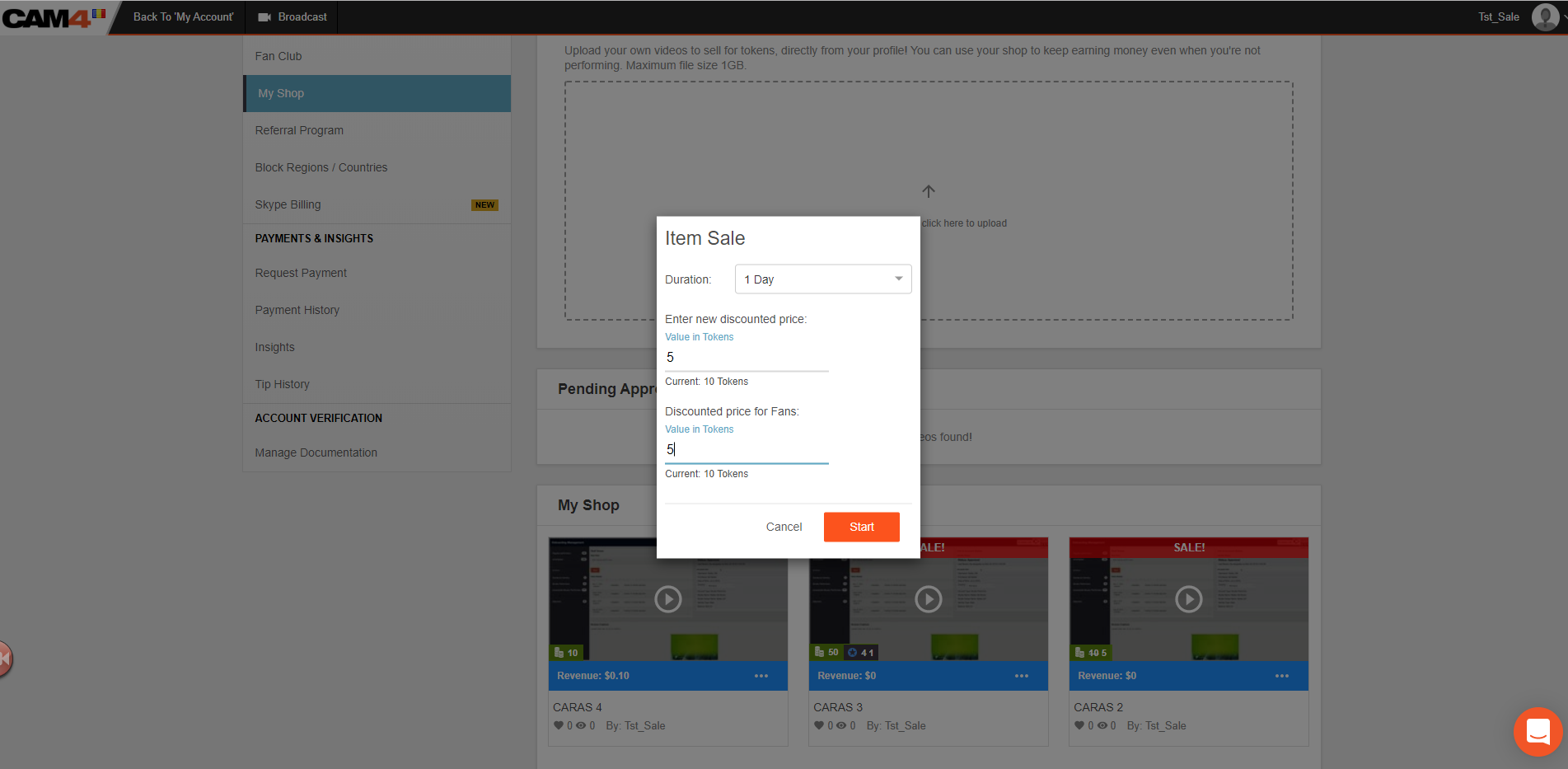Open Payment History page

coord(297,310)
